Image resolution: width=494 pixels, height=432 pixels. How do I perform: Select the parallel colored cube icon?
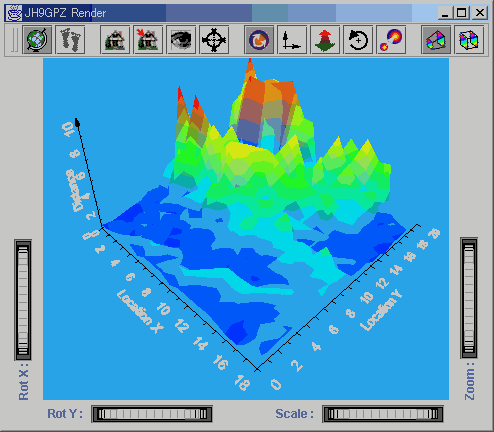(x=469, y=40)
